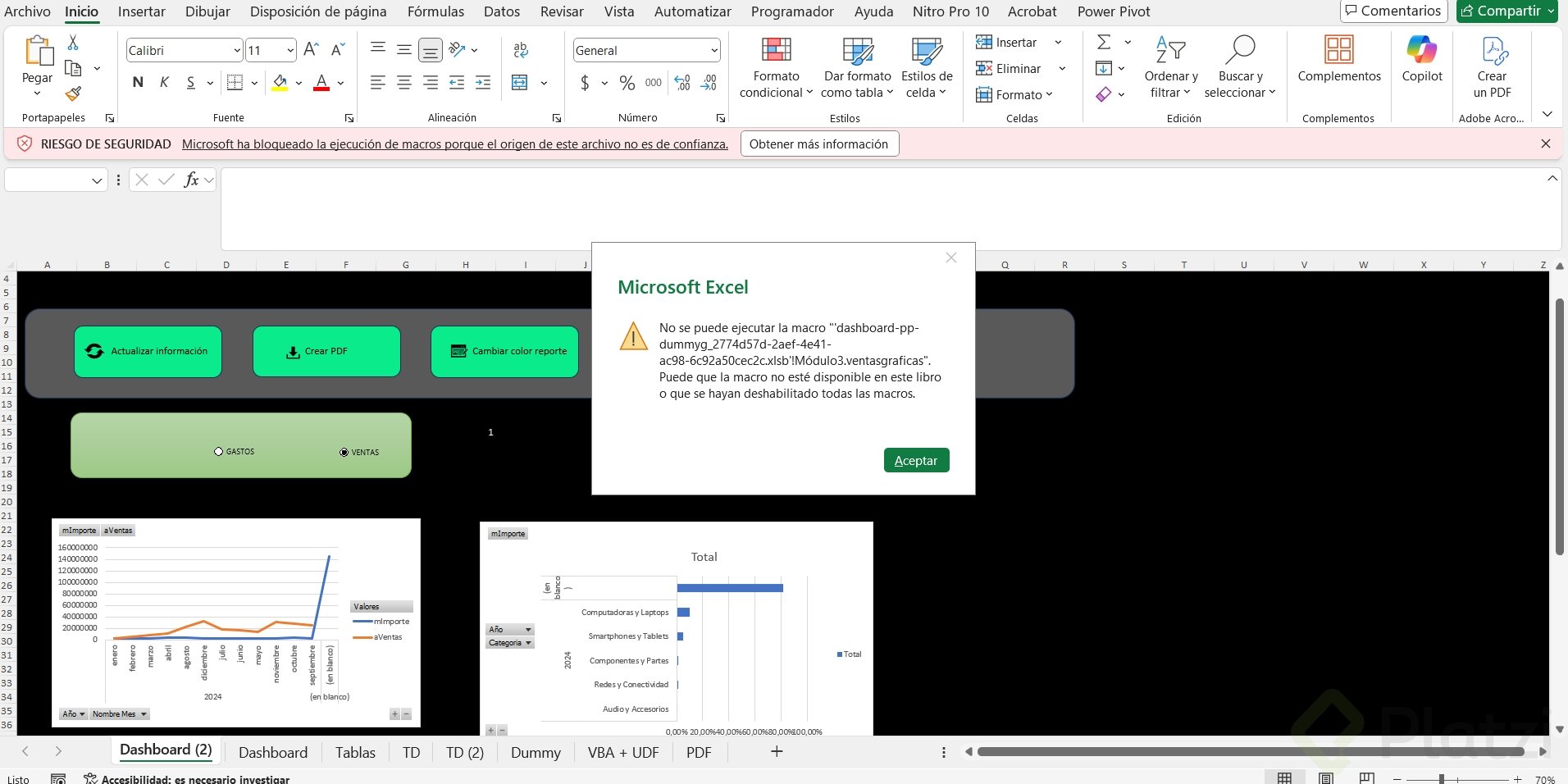Click the vertical scrollbar thumb
Screen dimensions: 1568x784
click(x=1560, y=426)
